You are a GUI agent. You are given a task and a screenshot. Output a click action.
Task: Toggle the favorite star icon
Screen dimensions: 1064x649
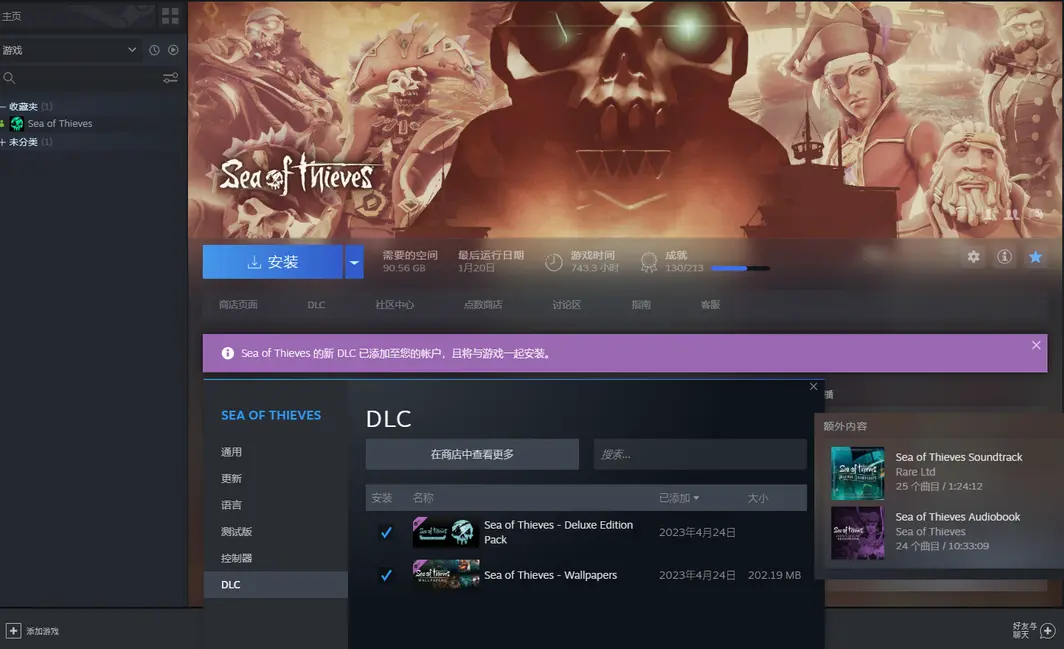pos(1036,257)
